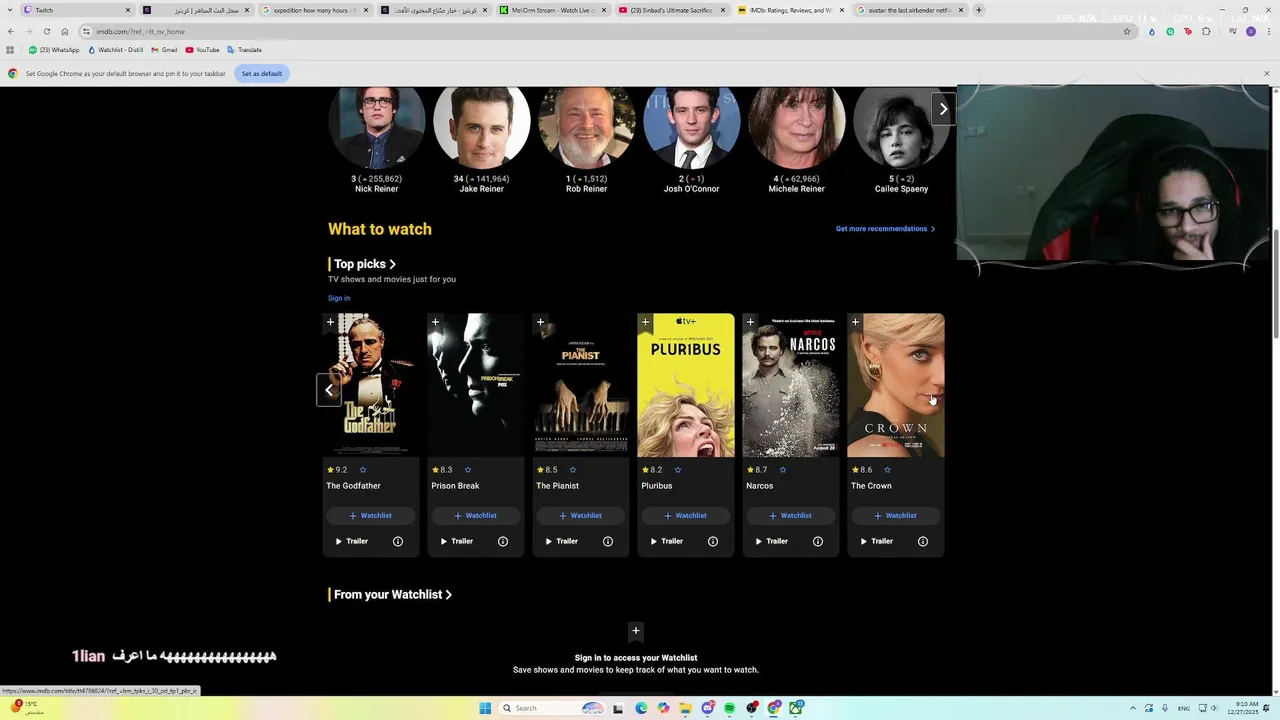Switch to the expedition Google search tab
Screen dimensions: 1280x720
tap(315, 10)
